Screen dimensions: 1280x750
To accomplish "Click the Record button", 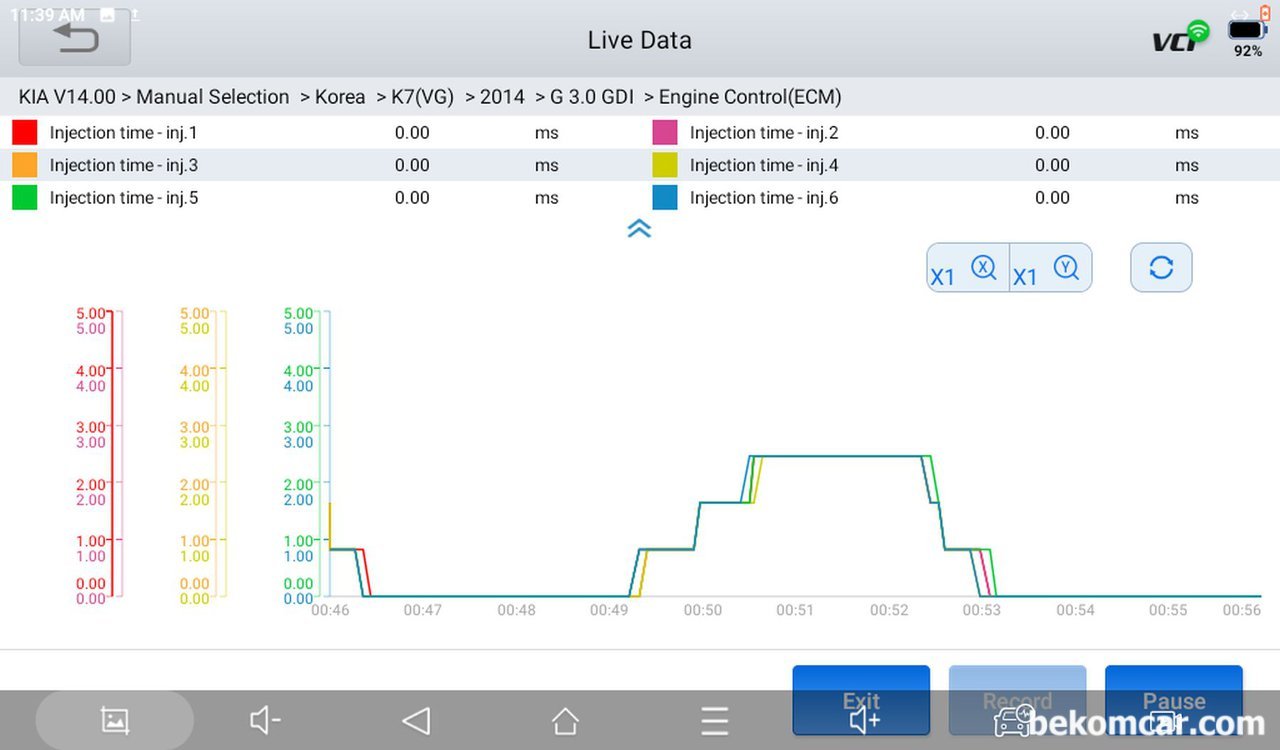I will [1017, 700].
